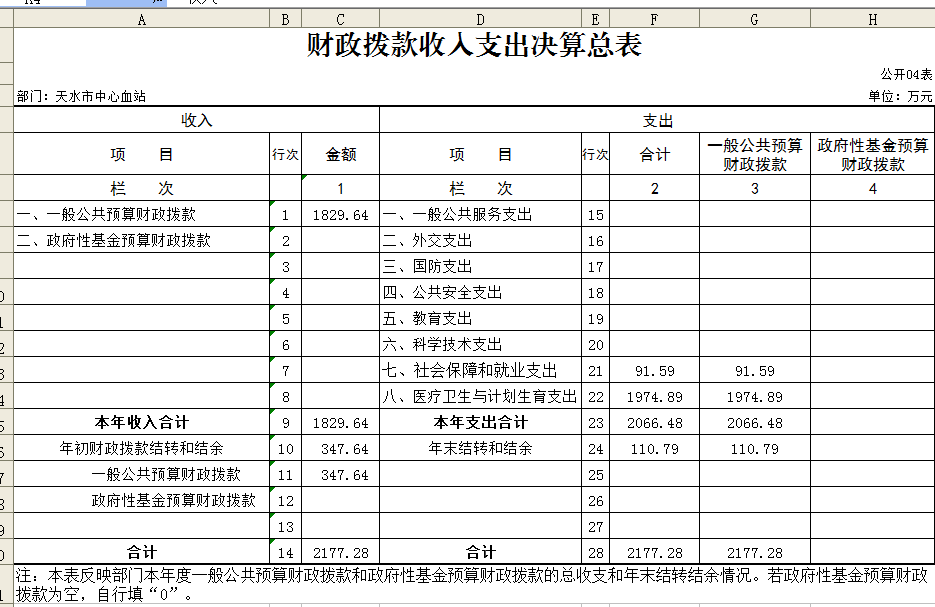935x607 pixels.
Task: Click the 金额 column heading cell
Action: [340, 155]
